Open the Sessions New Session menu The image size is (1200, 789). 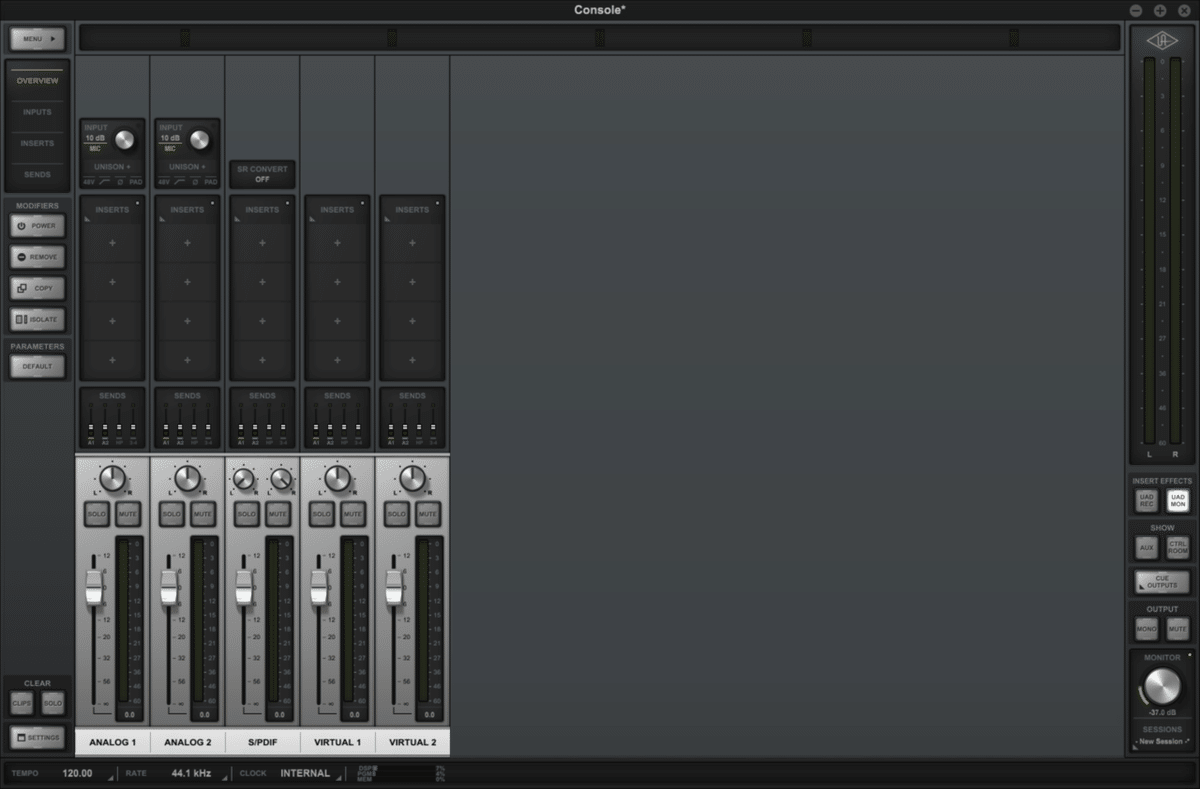(1162, 741)
